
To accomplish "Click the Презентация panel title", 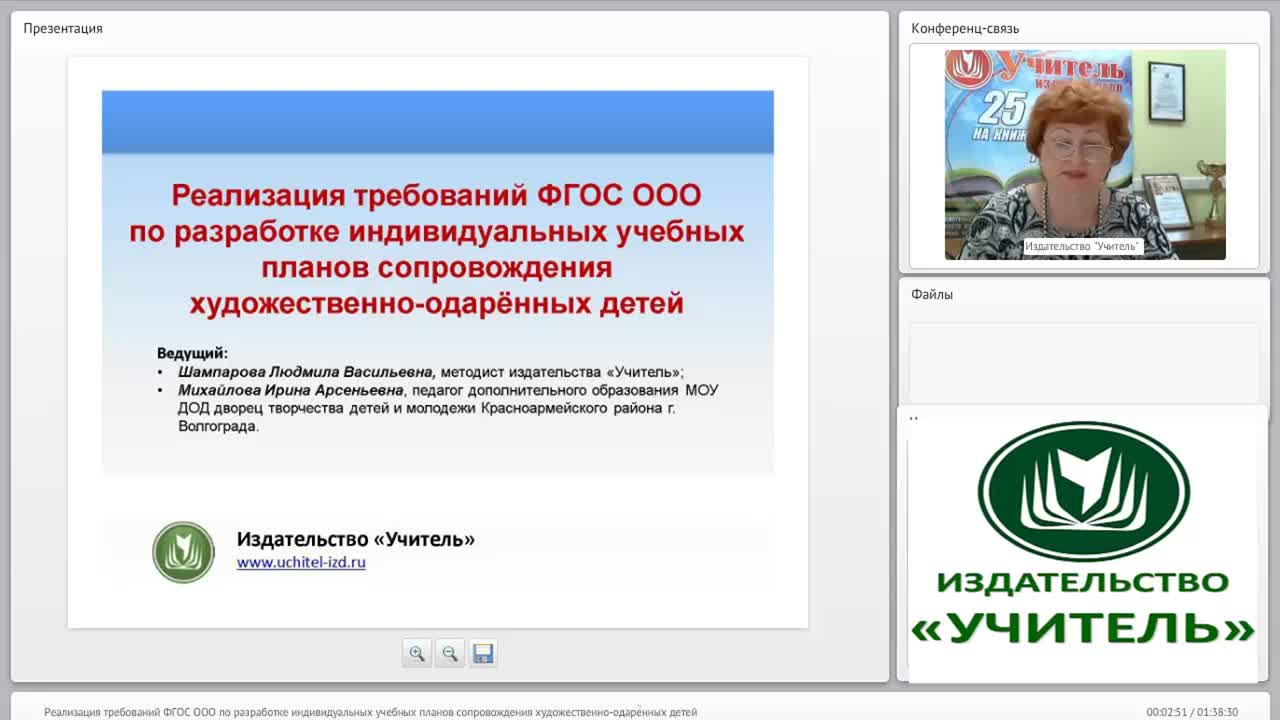I will point(63,28).
